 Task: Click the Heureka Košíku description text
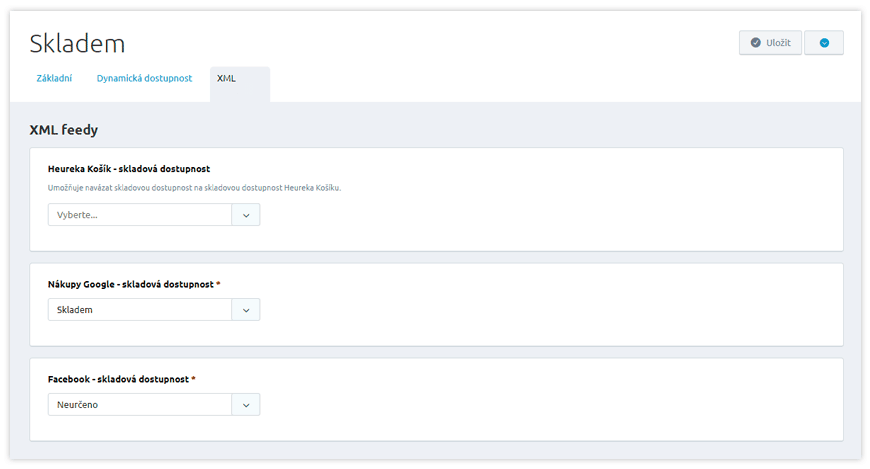pyautogui.click(x=194, y=188)
